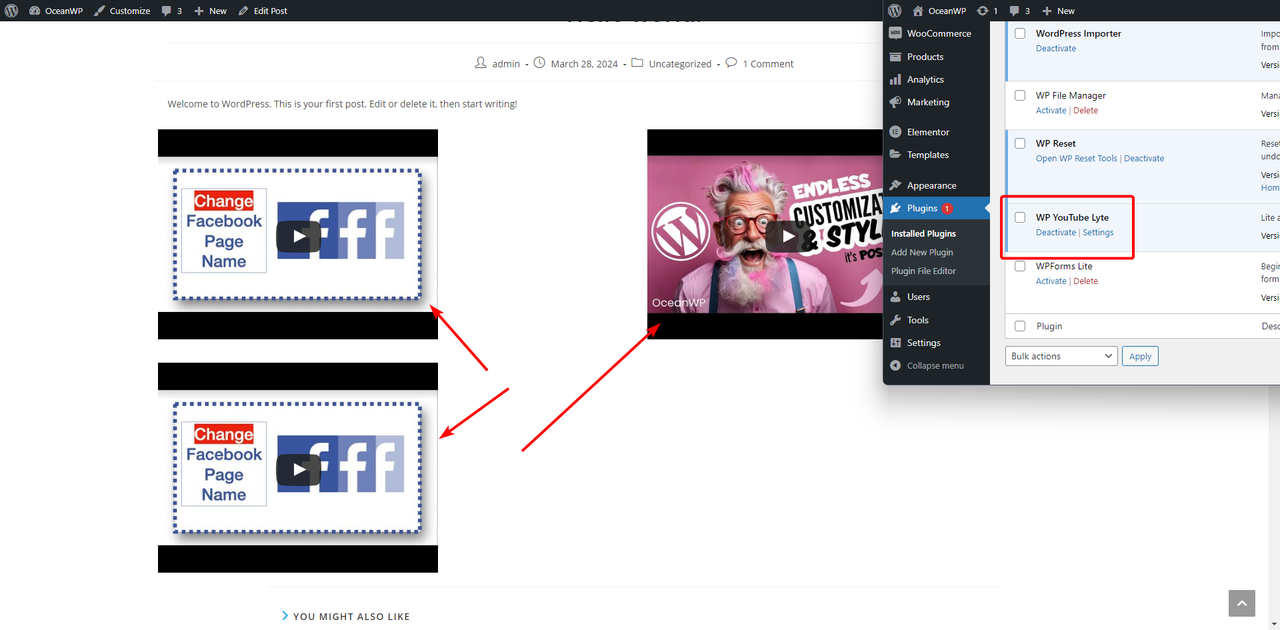Open WP Reset Tools link

tap(1076, 159)
